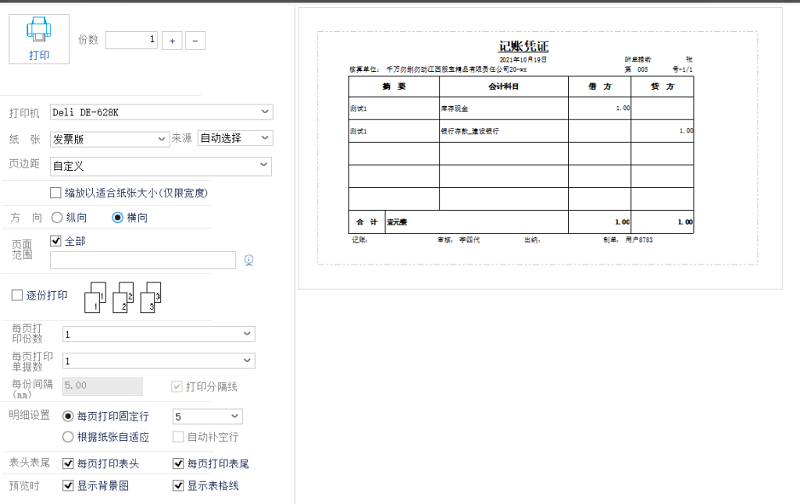Click the info icon beside page range field

248,260
